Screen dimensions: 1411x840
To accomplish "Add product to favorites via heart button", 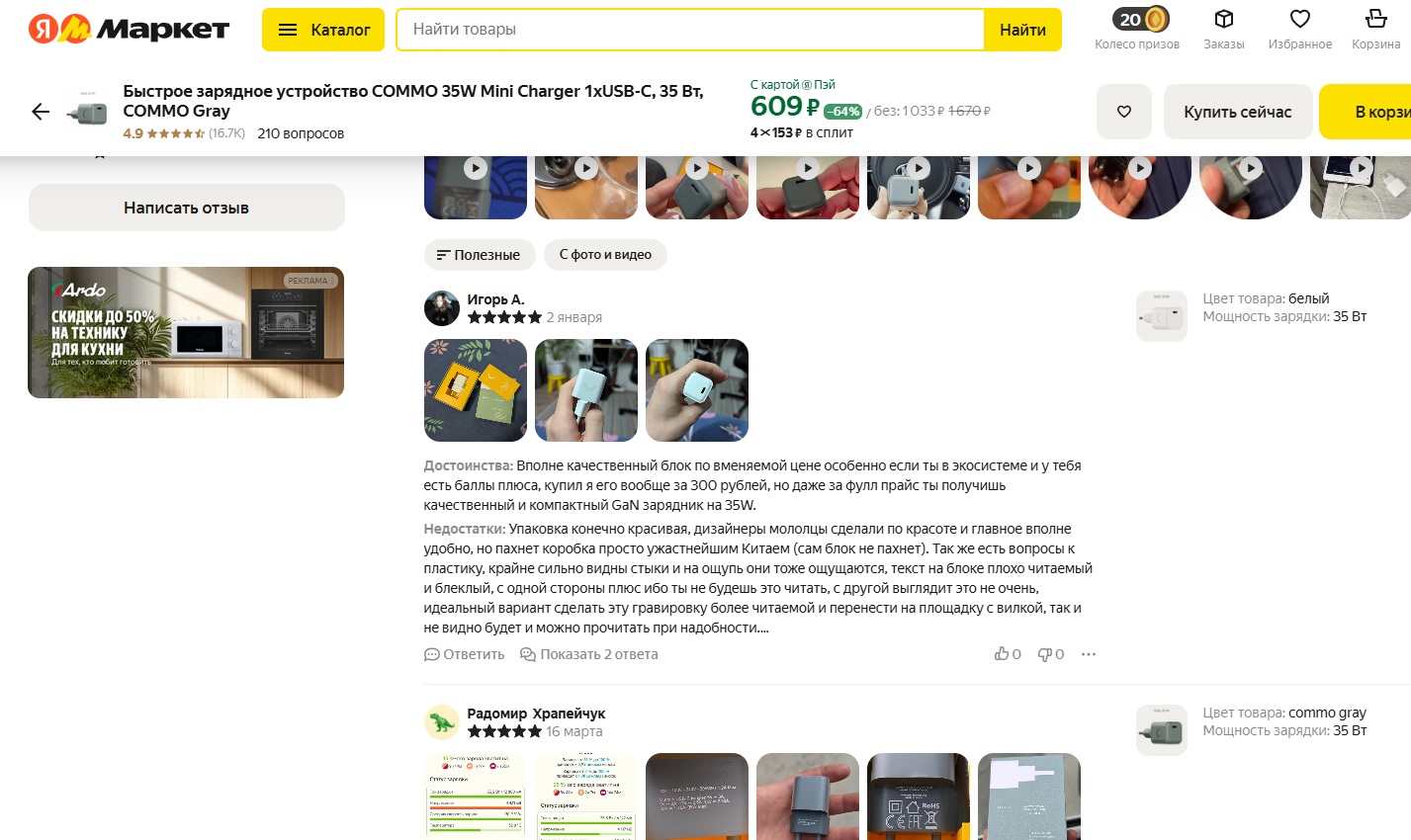I will (x=1124, y=112).
